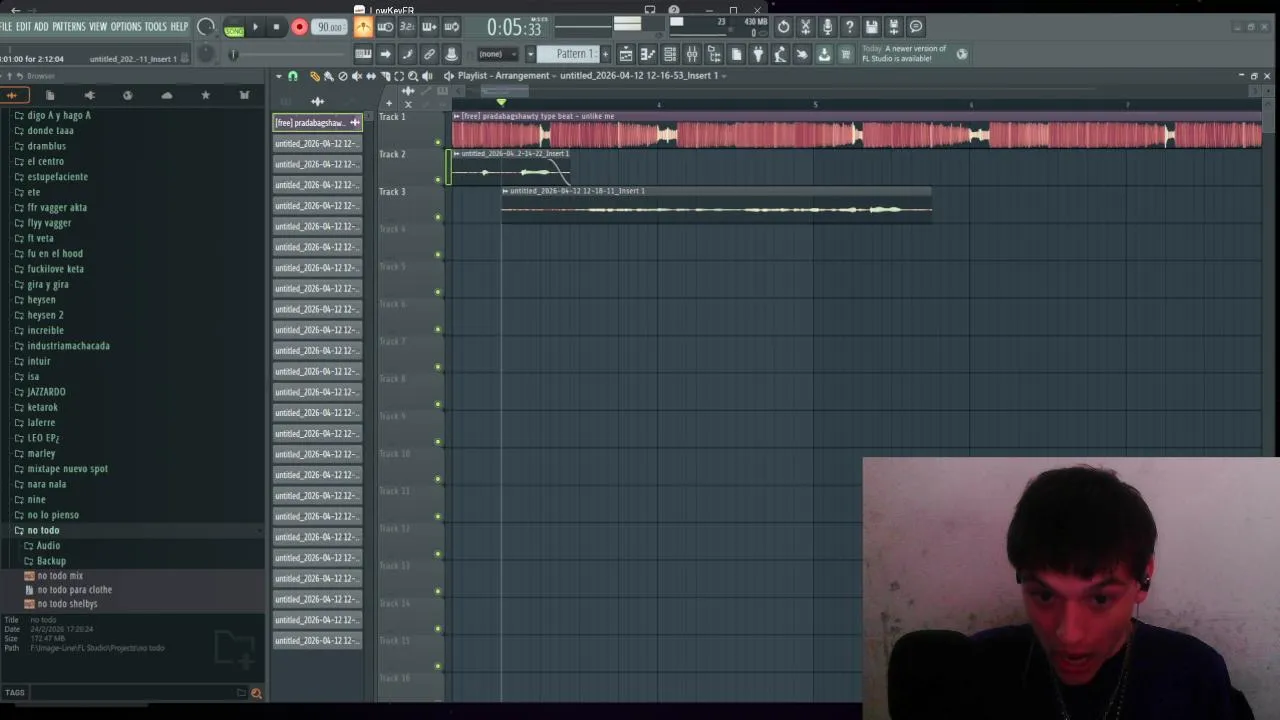Select the Pencil draw tool in Playlist
1280x720 pixels.
click(x=314, y=76)
